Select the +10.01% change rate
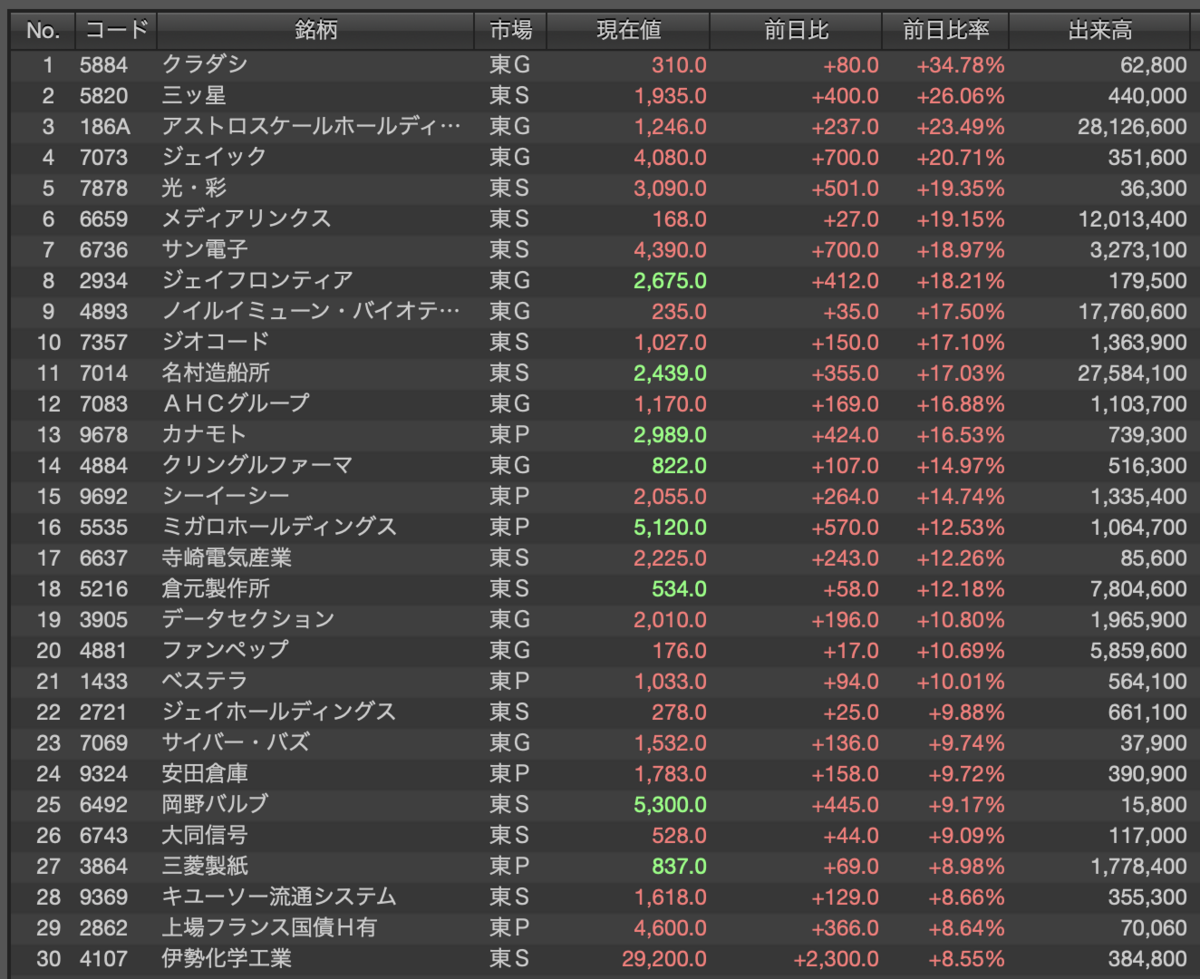Image resolution: width=1200 pixels, height=979 pixels. (x=961, y=681)
